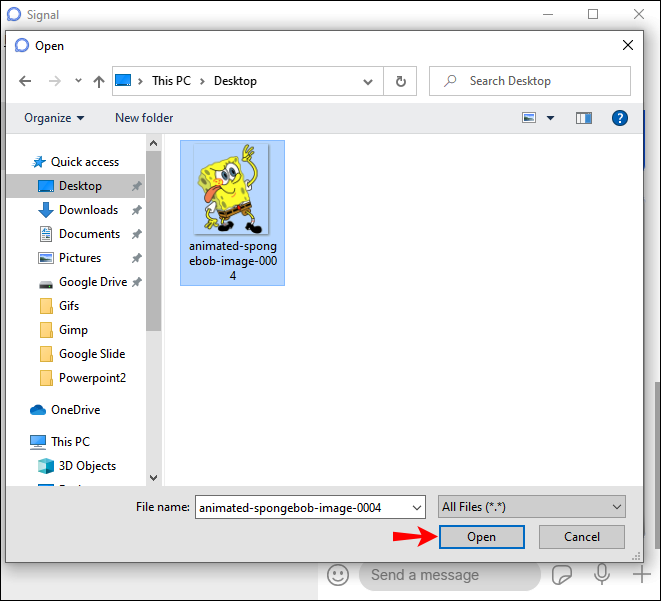The width and height of the screenshot is (661, 601).
Task: Open Downloads in the sidebar
Action: point(78,210)
